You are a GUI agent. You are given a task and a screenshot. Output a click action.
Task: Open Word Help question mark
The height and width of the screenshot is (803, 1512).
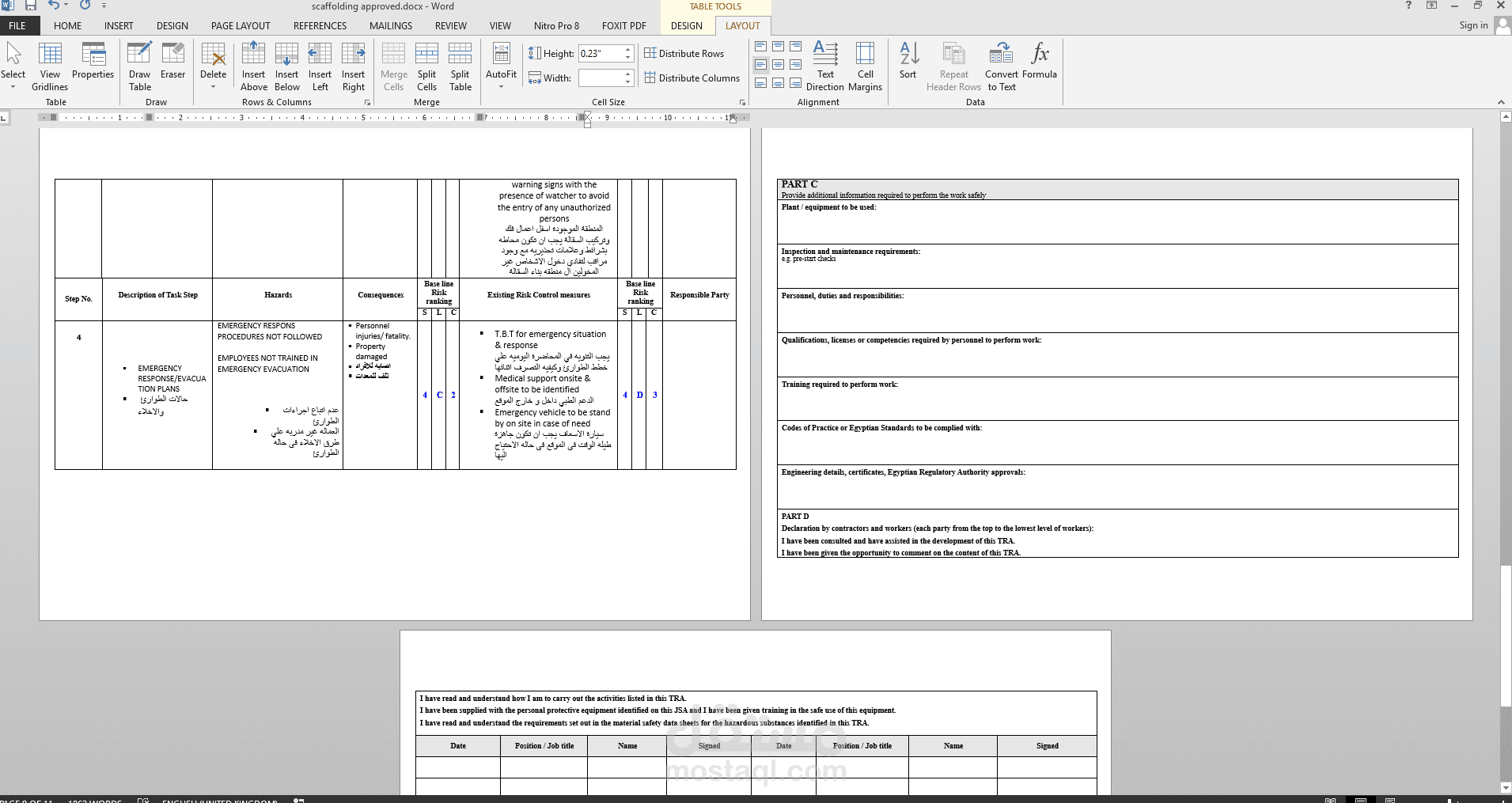coord(1408,6)
